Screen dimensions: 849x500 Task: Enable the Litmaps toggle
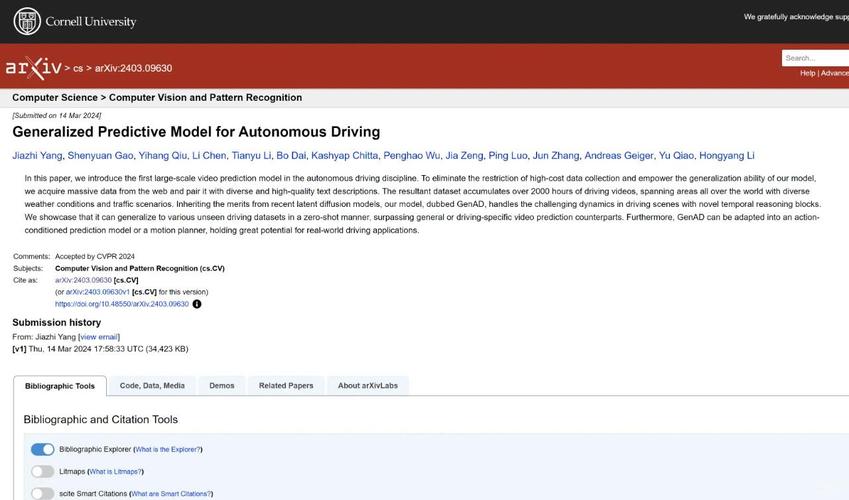pyautogui.click(x=42, y=471)
